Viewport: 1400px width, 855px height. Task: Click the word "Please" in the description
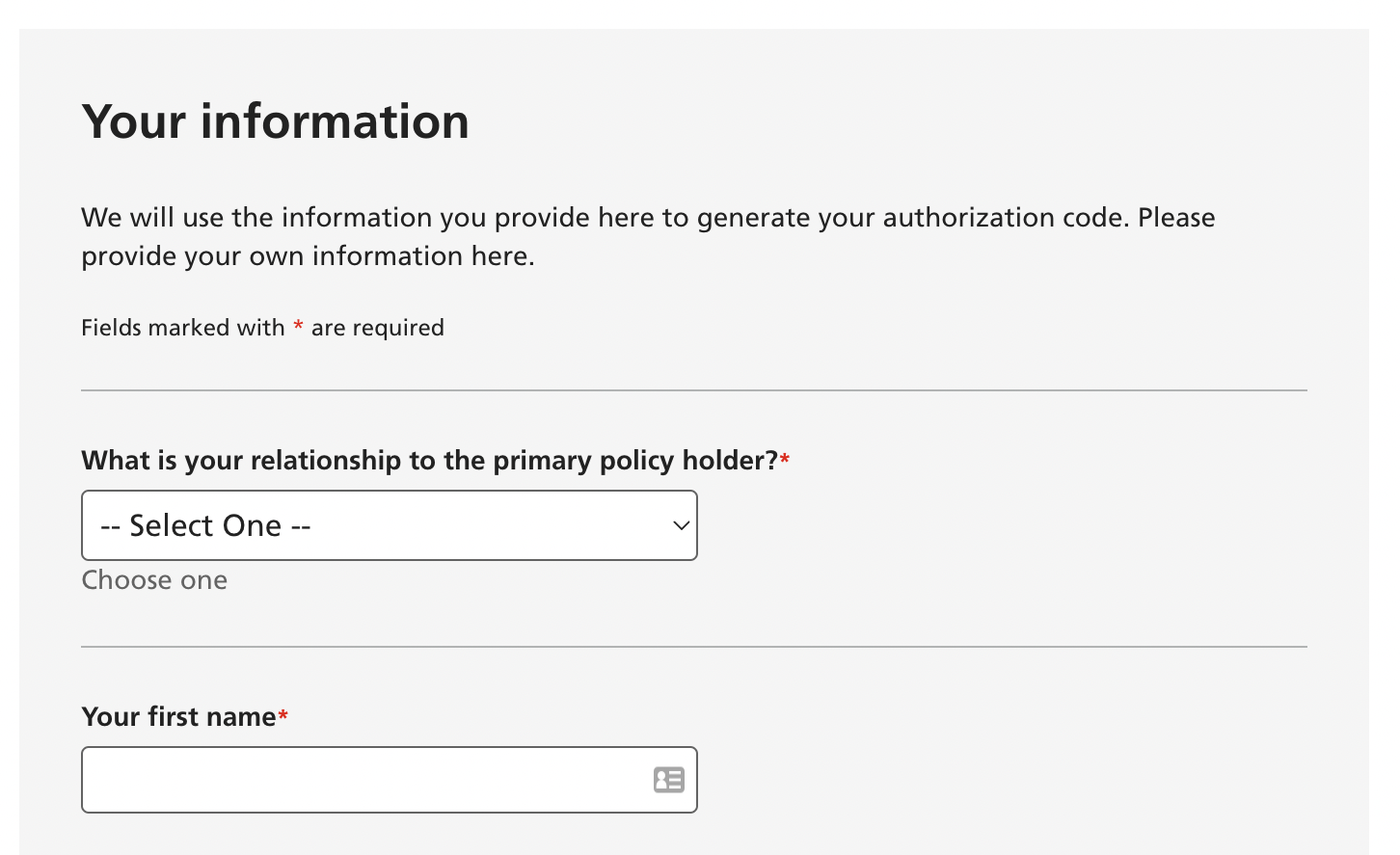pyautogui.click(x=1176, y=218)
